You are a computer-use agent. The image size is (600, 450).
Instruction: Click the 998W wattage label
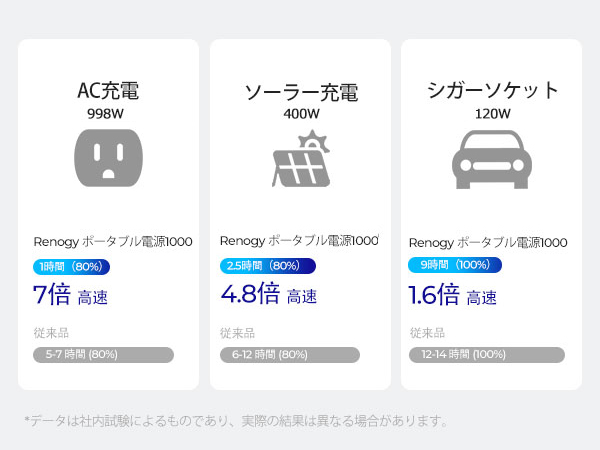[108, 114]
